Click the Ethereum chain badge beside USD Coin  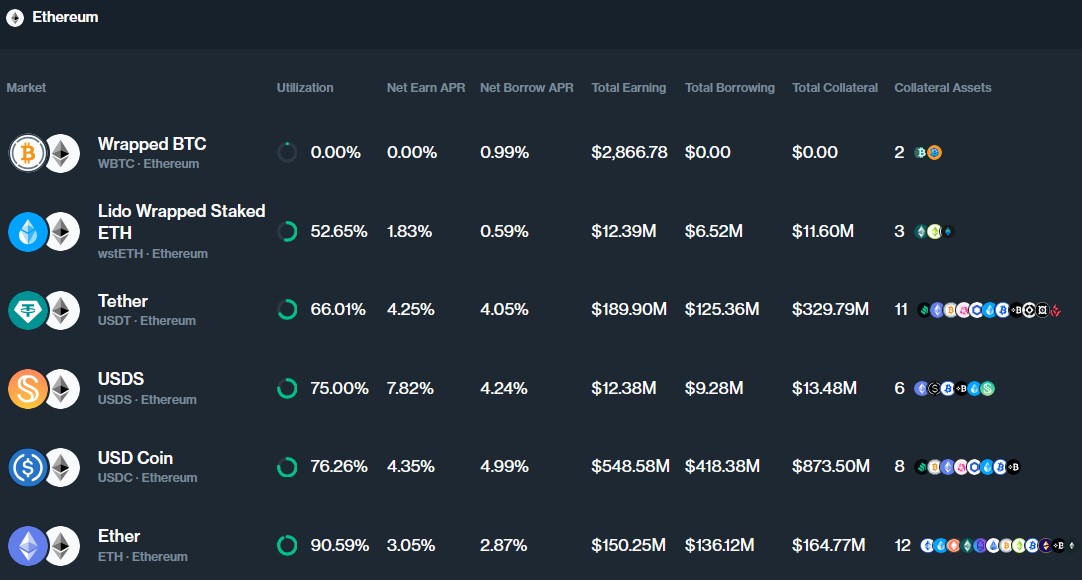(62, 467)
